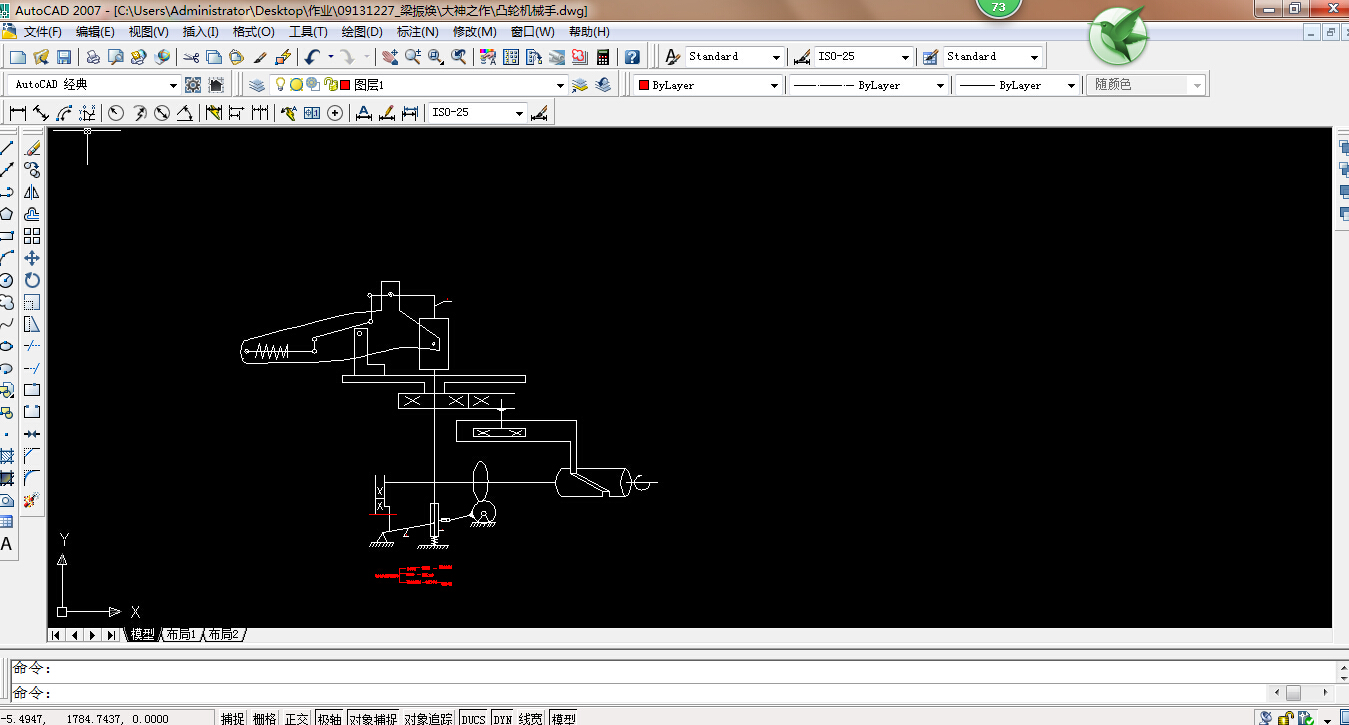
Task: Open the 绘图(D) menu
Action: [x=362, y=32]
